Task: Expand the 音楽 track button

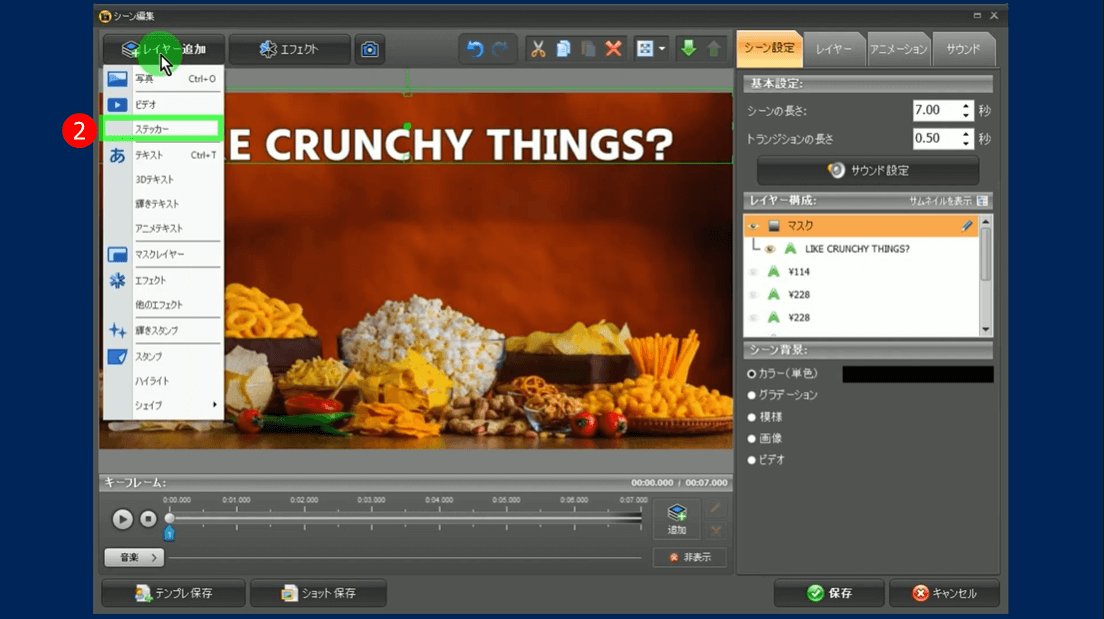Action: [134, 557]
